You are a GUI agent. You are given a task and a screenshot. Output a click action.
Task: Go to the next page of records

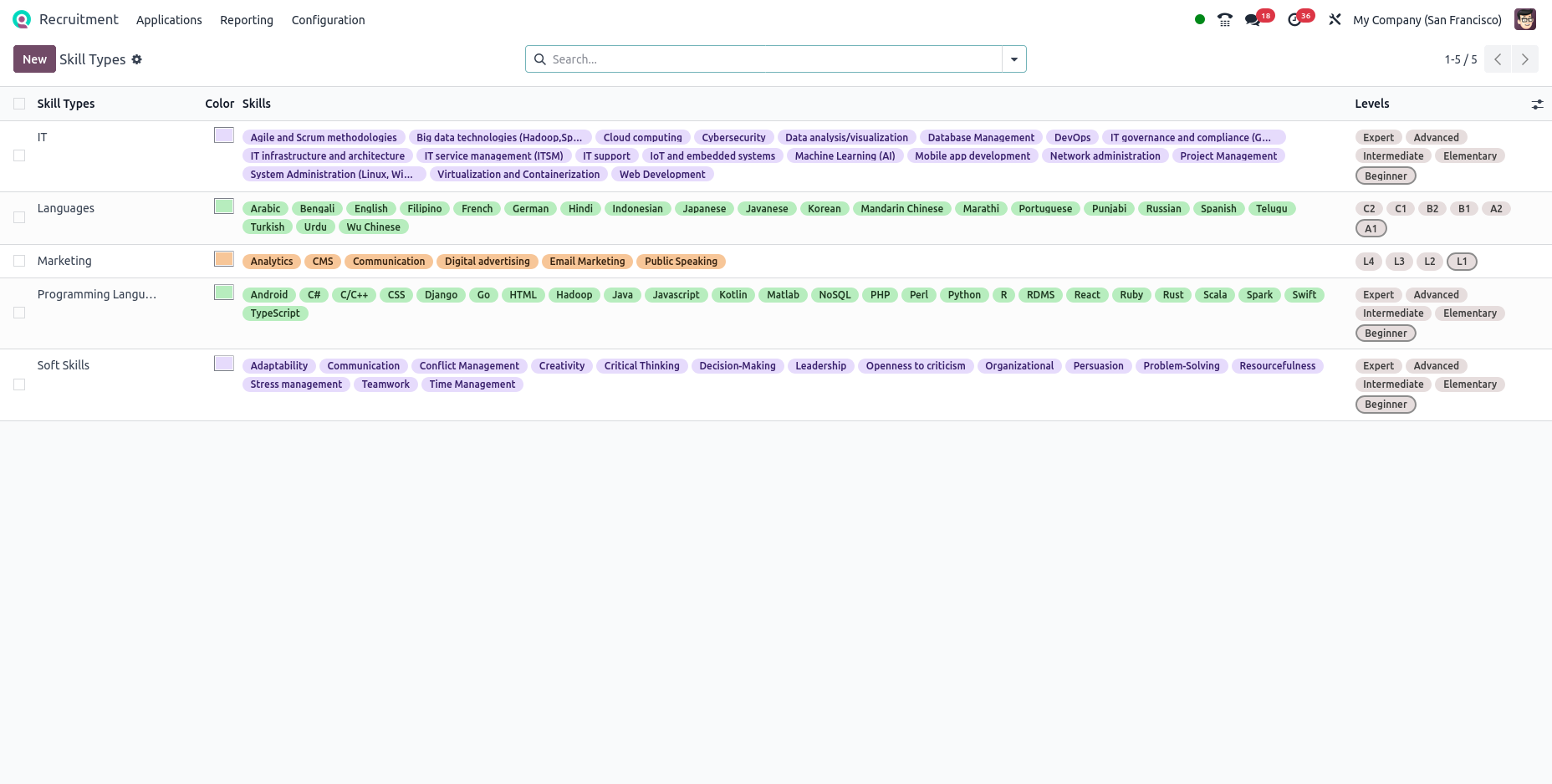click(1525, 59)
